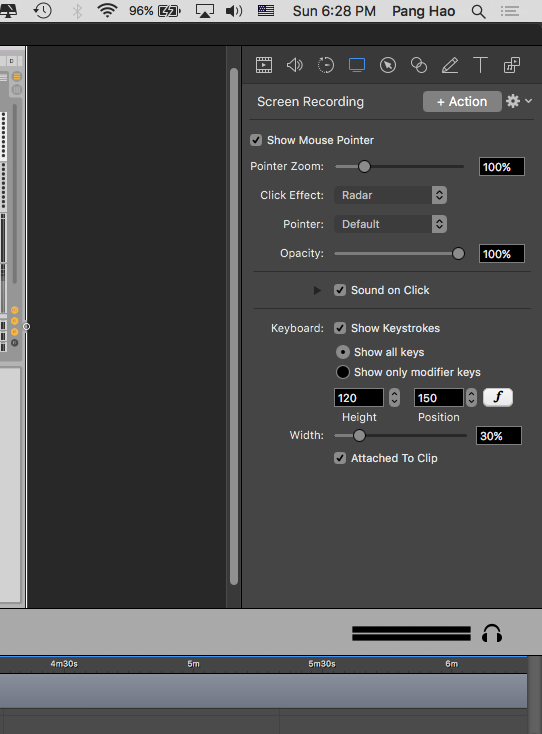Open the gear settings menu beside Action

(x=519, y=101)
